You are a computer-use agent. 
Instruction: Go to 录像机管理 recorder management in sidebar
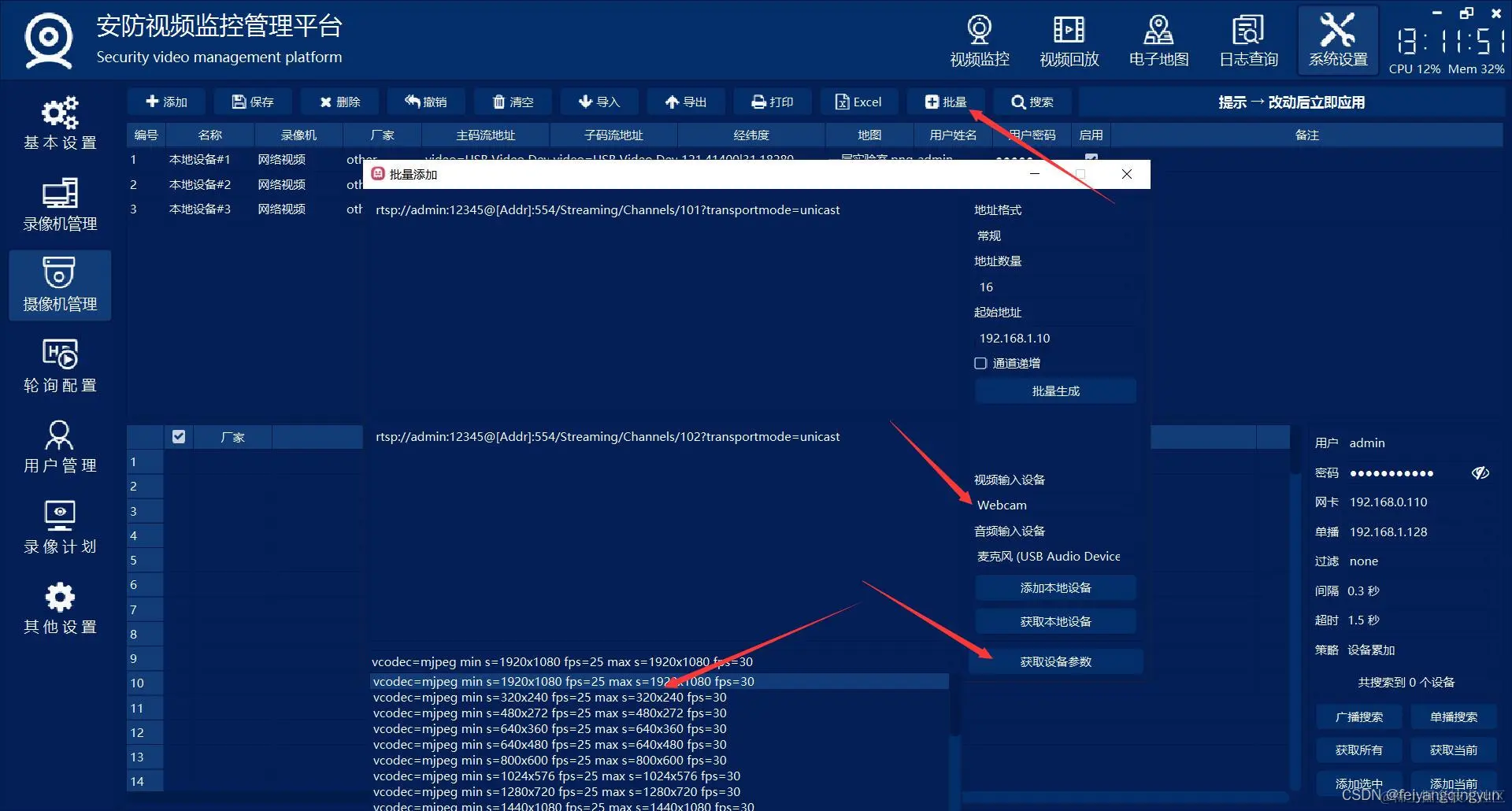coord(60,204)
